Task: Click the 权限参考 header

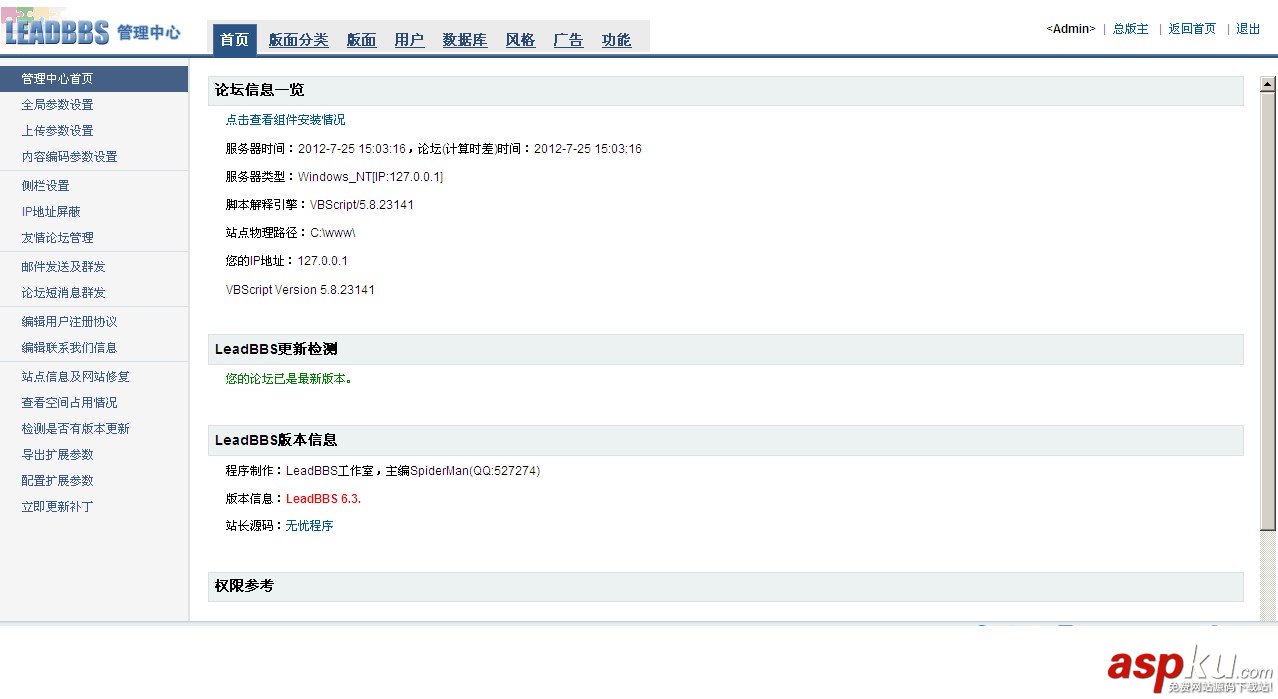Action: tap(726, 586)
